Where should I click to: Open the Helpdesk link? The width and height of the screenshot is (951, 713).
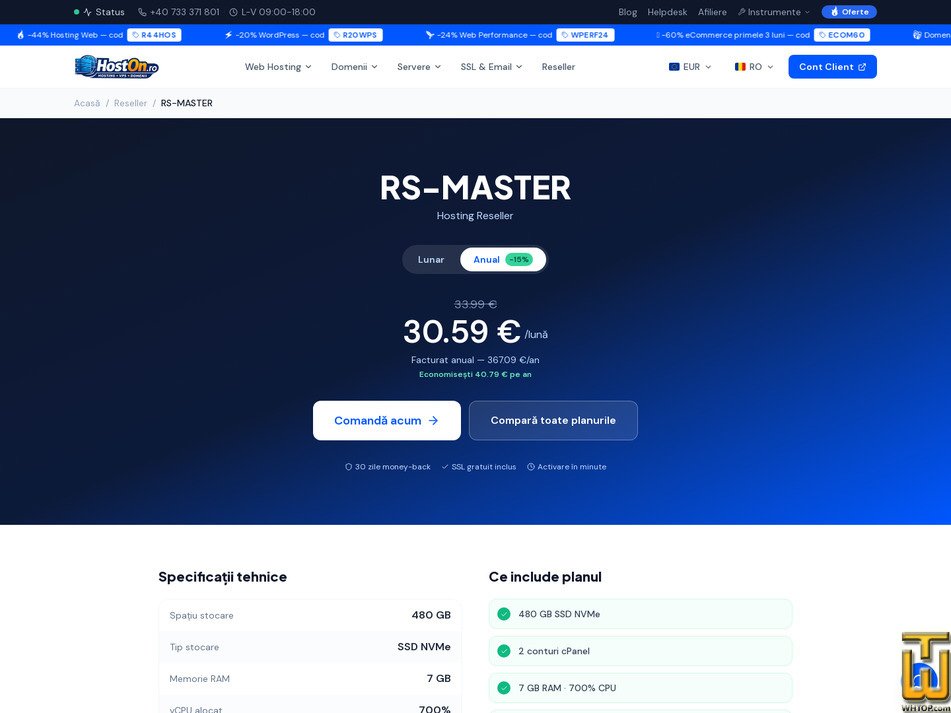667,12
